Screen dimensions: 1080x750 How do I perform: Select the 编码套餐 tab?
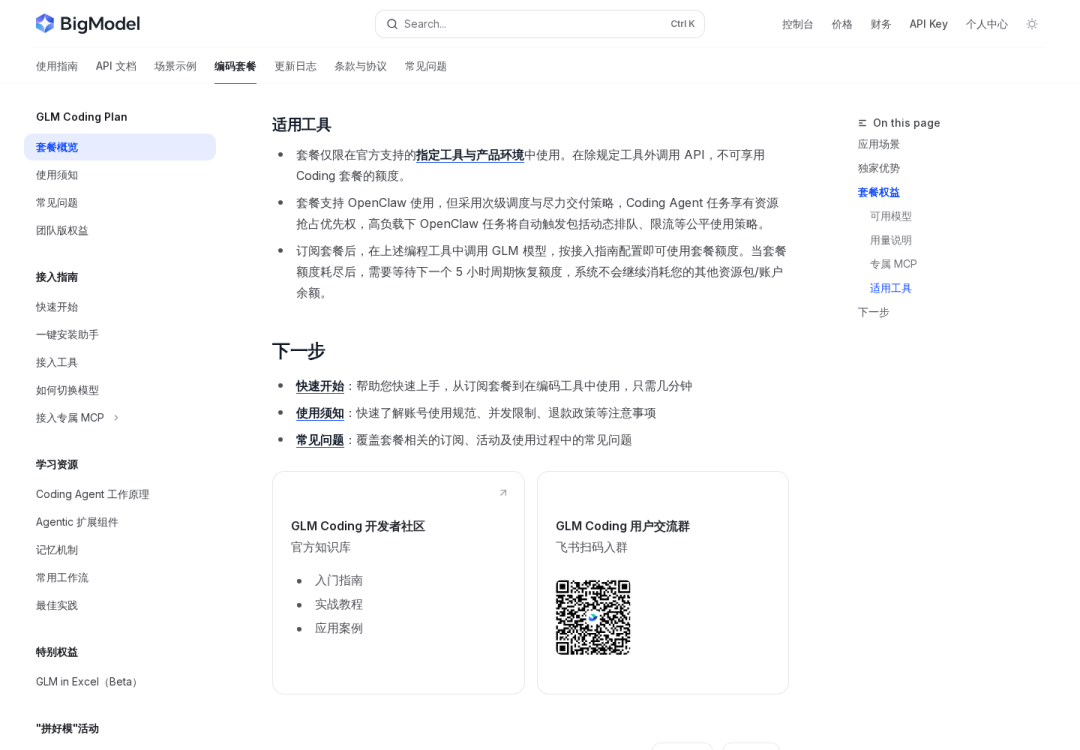(x=235, y=66)
